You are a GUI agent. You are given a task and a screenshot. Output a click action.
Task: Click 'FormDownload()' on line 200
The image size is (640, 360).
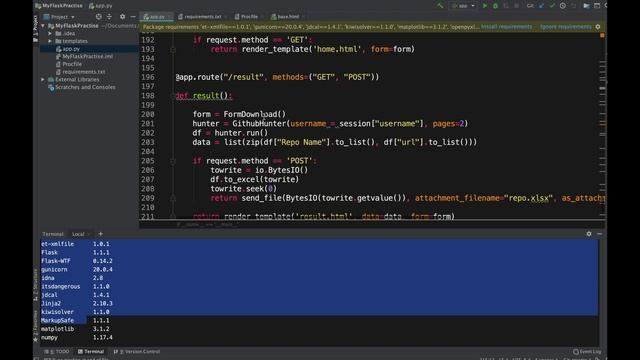point(255,114)
